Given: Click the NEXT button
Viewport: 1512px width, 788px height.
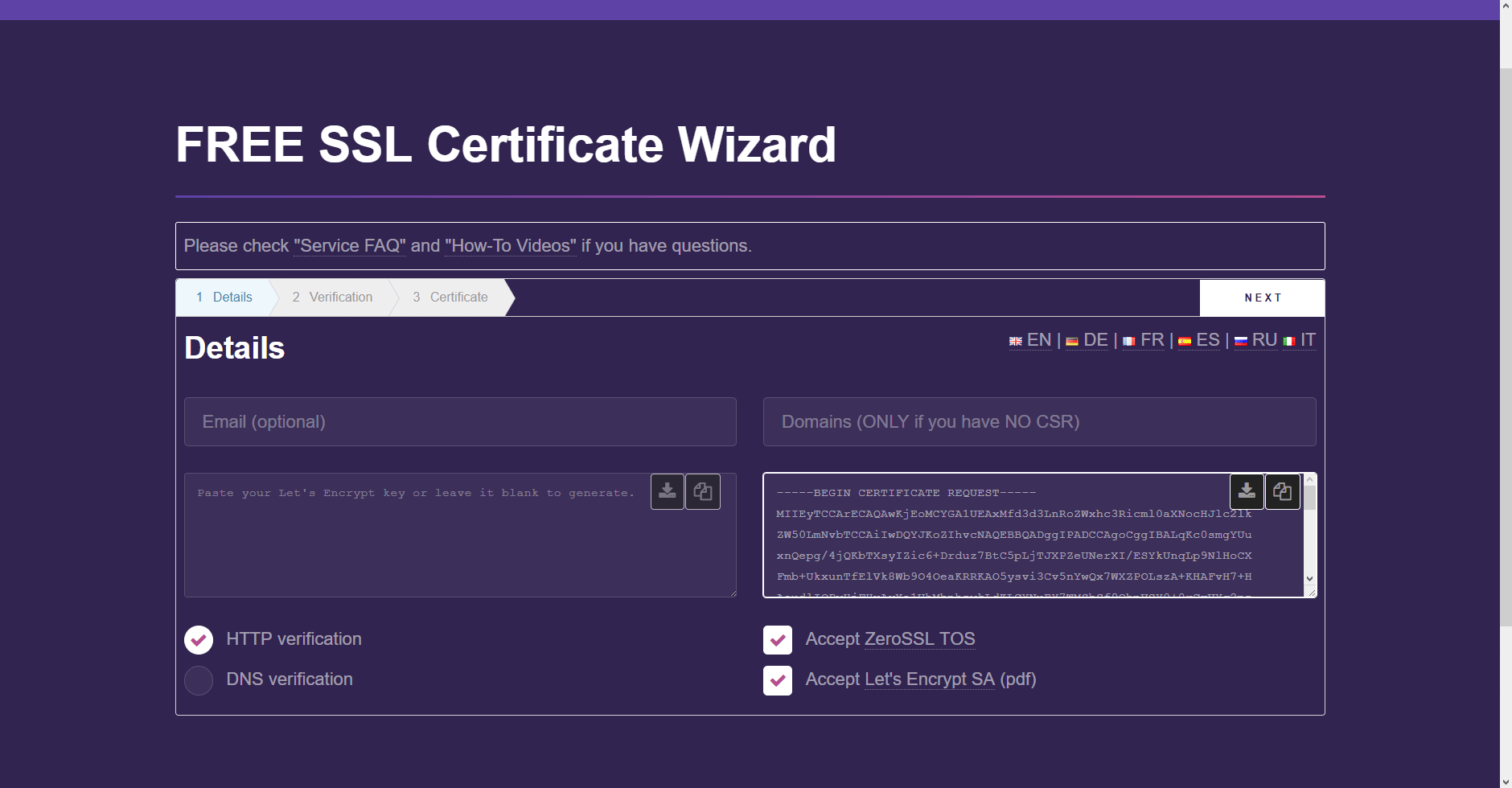Looking at the screenshot, I should (x=1262, y=298).
